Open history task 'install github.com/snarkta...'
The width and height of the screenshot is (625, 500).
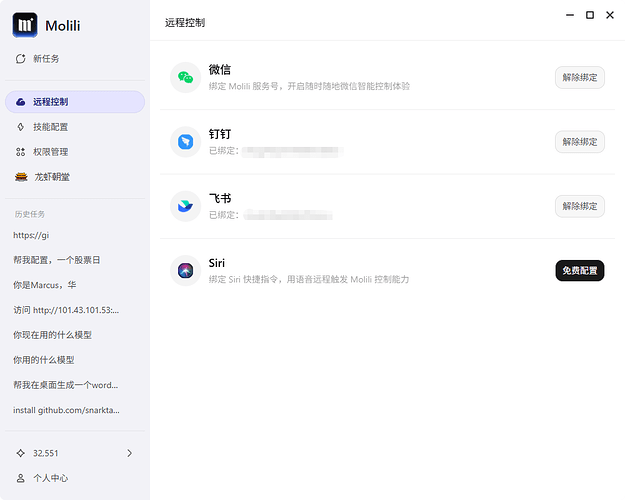[66, 410]
